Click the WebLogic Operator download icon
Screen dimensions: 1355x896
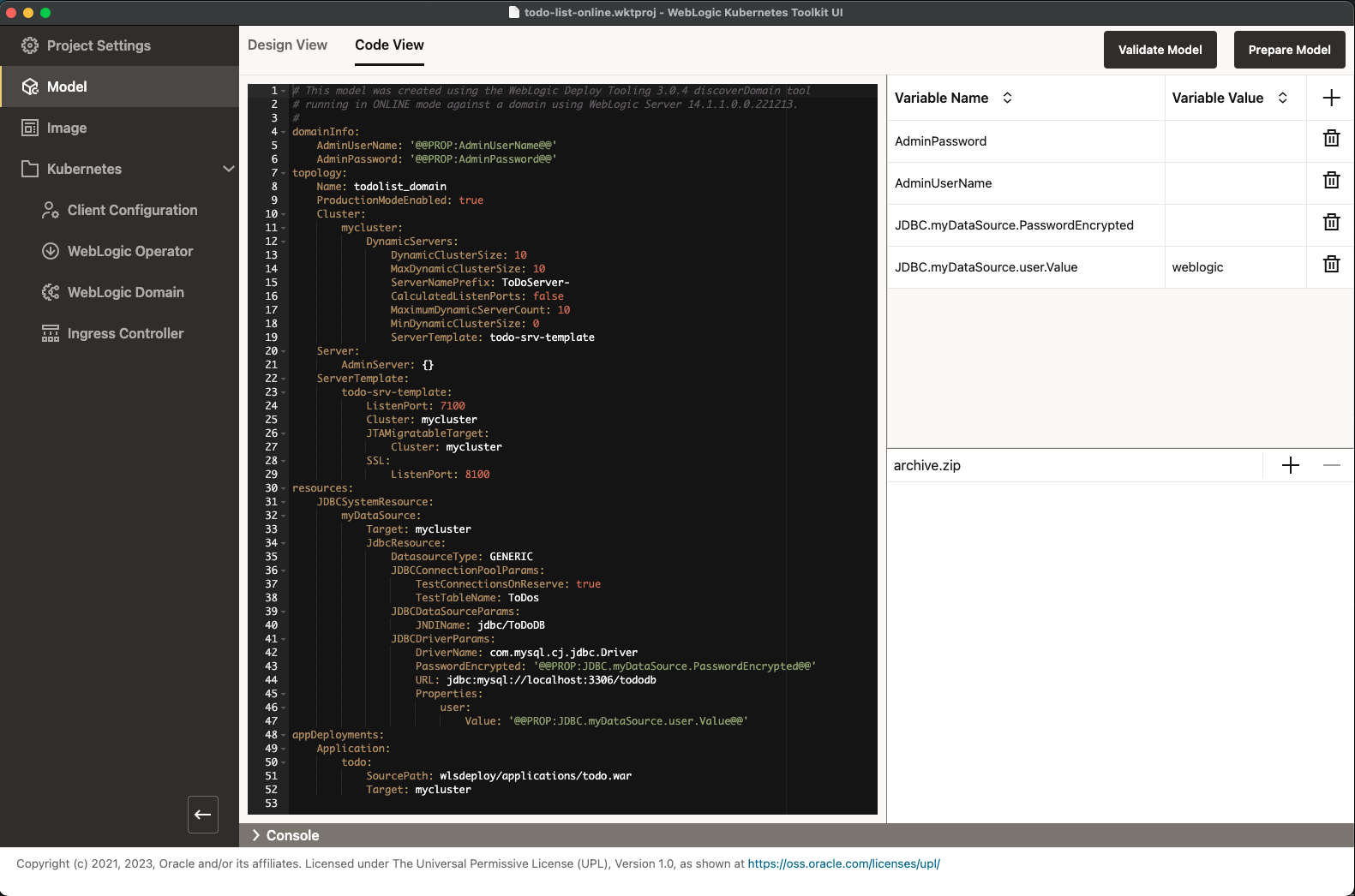click(51, 251)
